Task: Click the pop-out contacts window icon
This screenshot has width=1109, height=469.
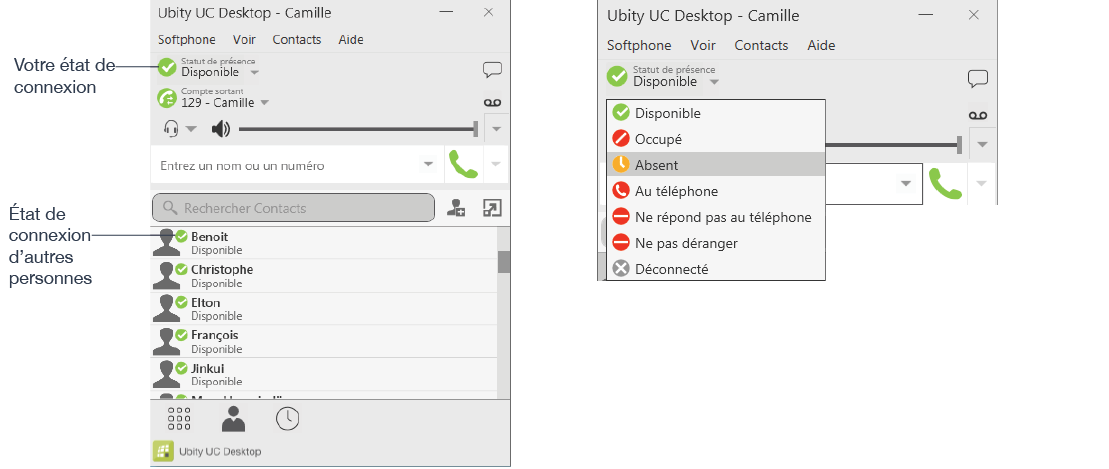Action: click(492, 208)
